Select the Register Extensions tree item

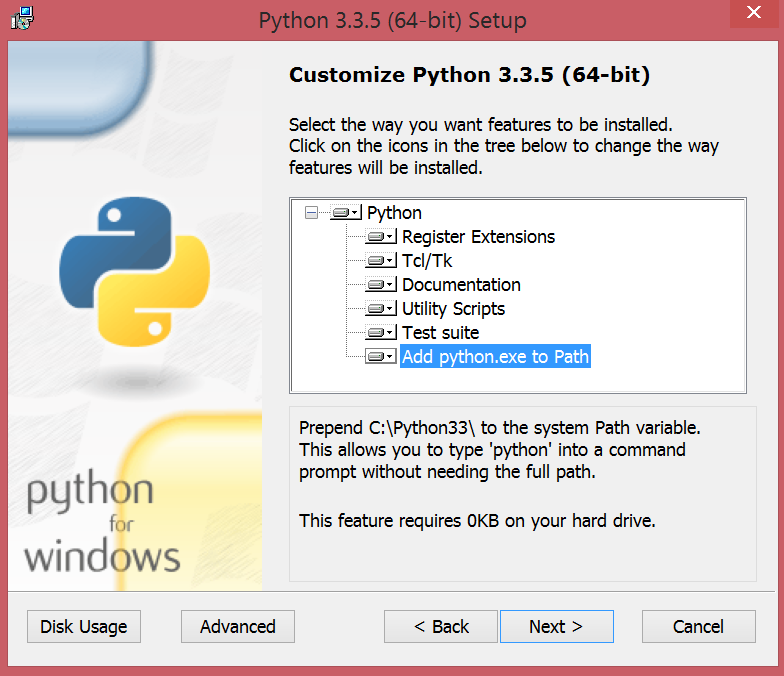click(478, 237)
